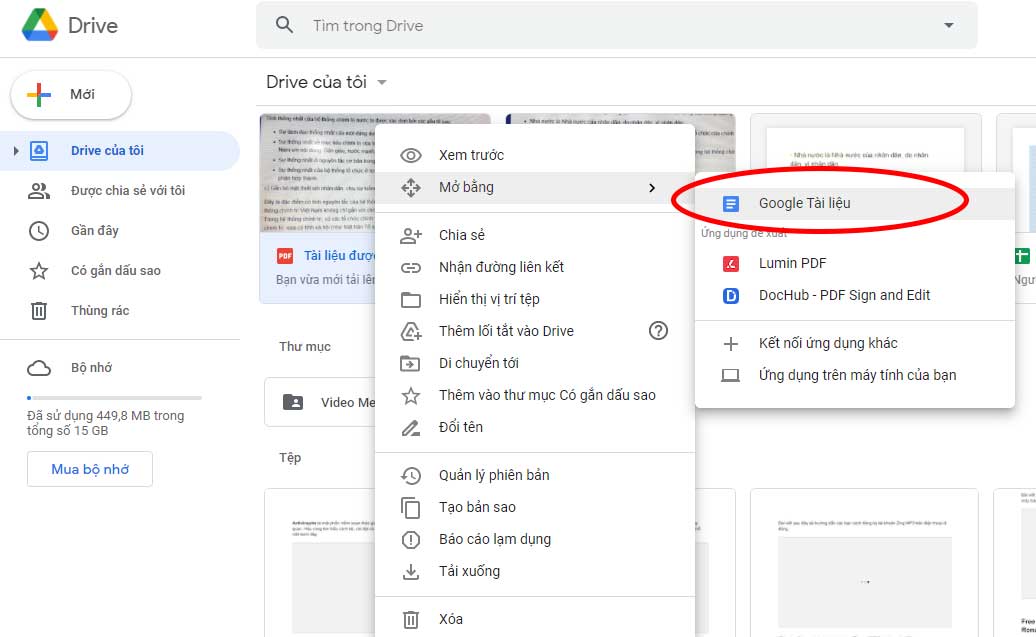Click Kết nối ứng dụng khác option
1036x637 pixels.
coord(828,343)
